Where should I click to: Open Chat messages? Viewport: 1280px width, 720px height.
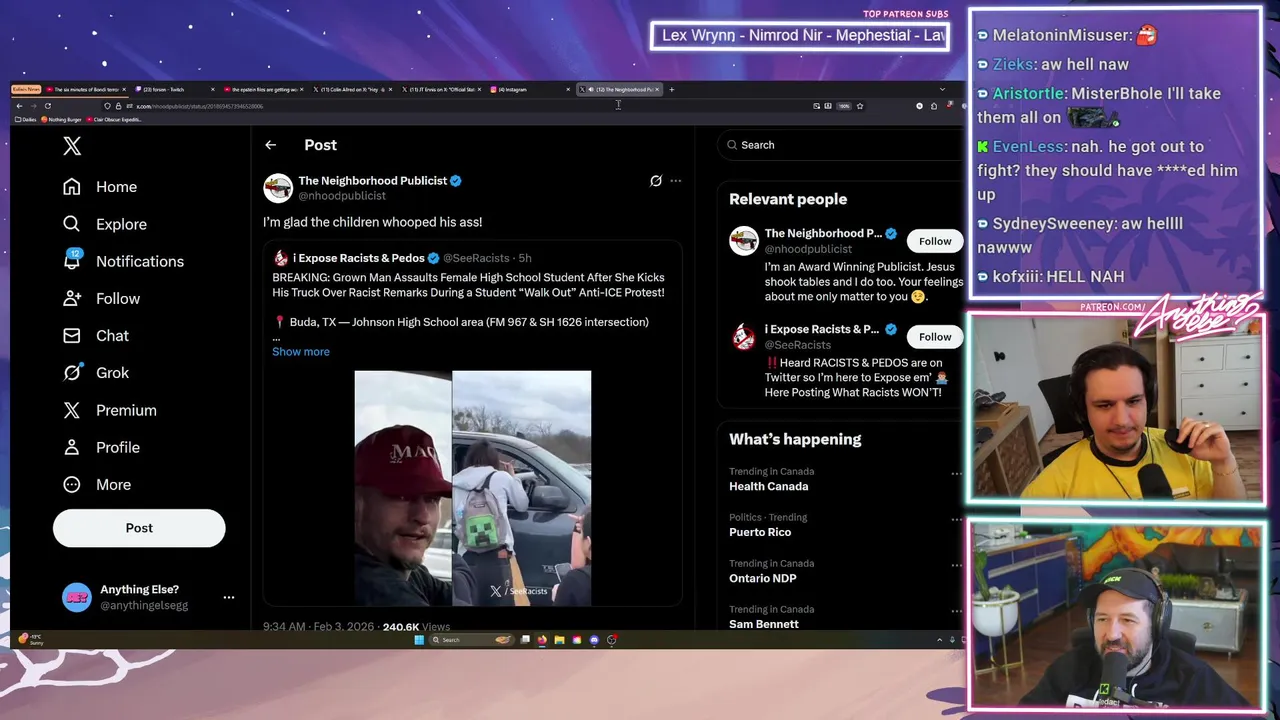[x=96, y=336]
